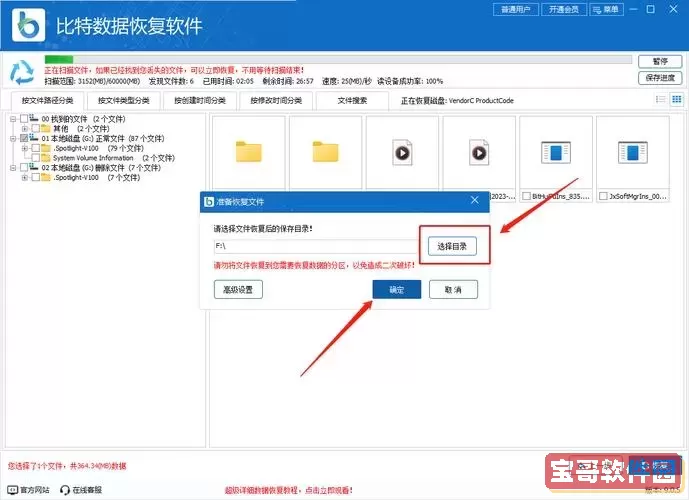Click the 普通用户 button
Screen dimensions: 689x500
pyautogui.click(x=516, y=9)
